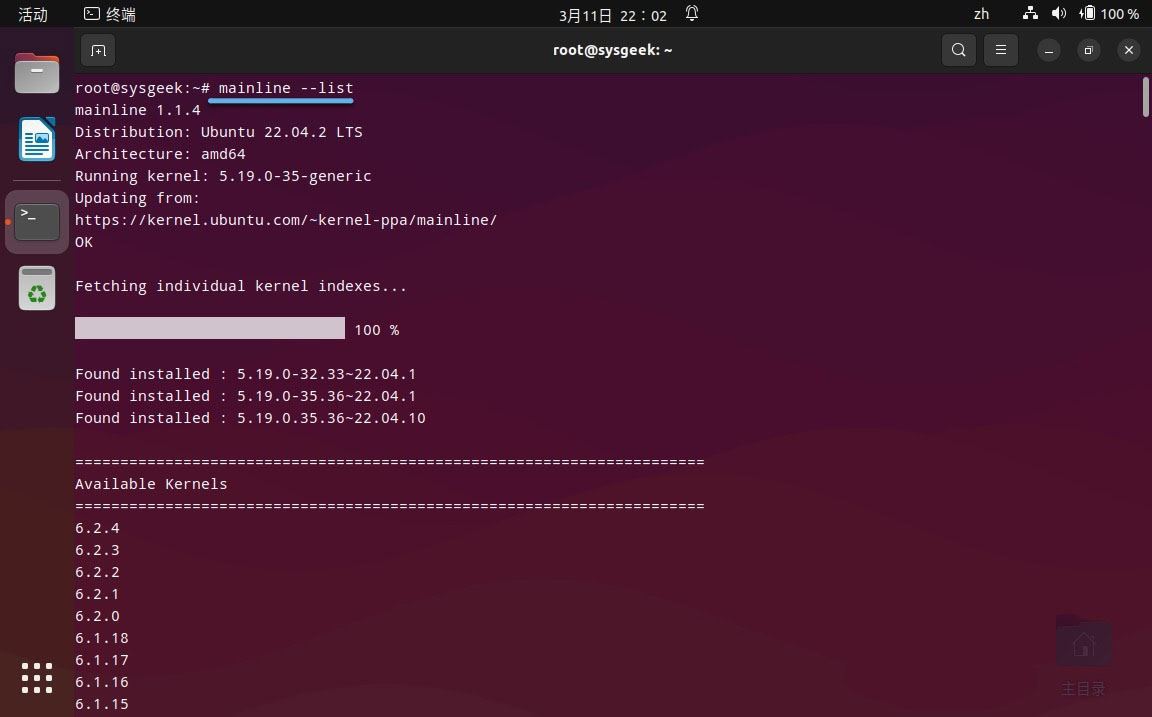Toggle the volume status icon
The width and height of the screenshot is (1152, 717).
coord(1060,14)
